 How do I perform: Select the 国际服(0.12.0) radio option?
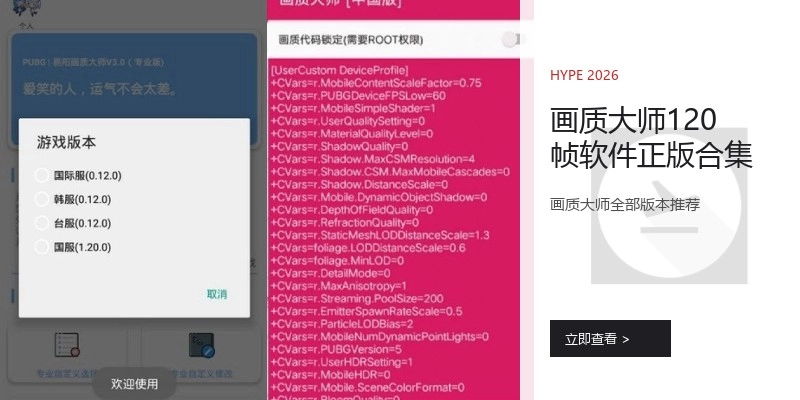tap(42, 176)
